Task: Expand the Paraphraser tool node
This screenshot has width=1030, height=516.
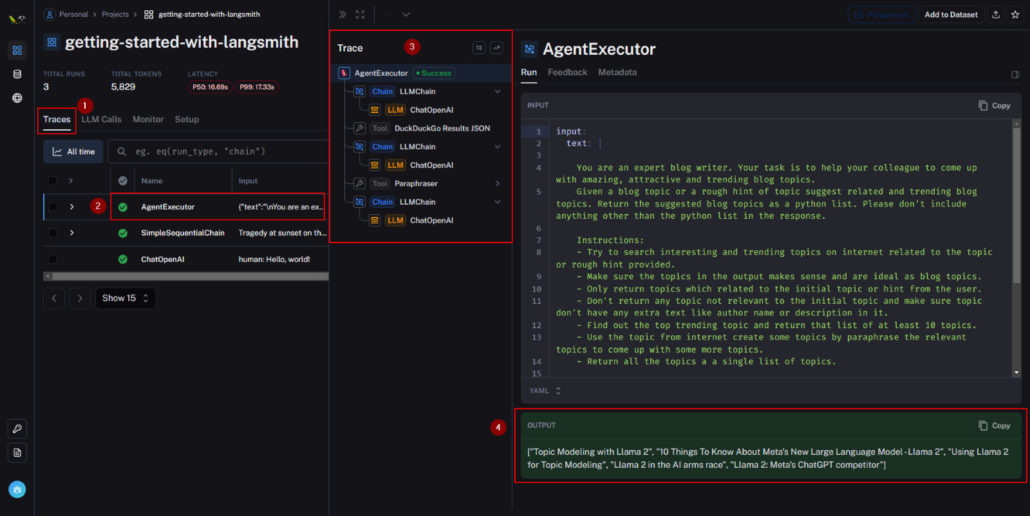Action: 498,183
